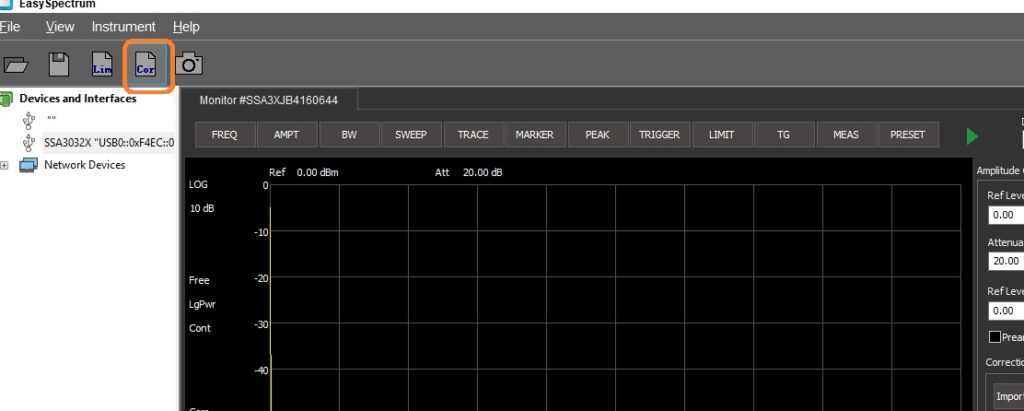Viewport: 1024px width, 411px height.
Task: Select SSA3032X USB device in tree
Action: pos(108,143)
